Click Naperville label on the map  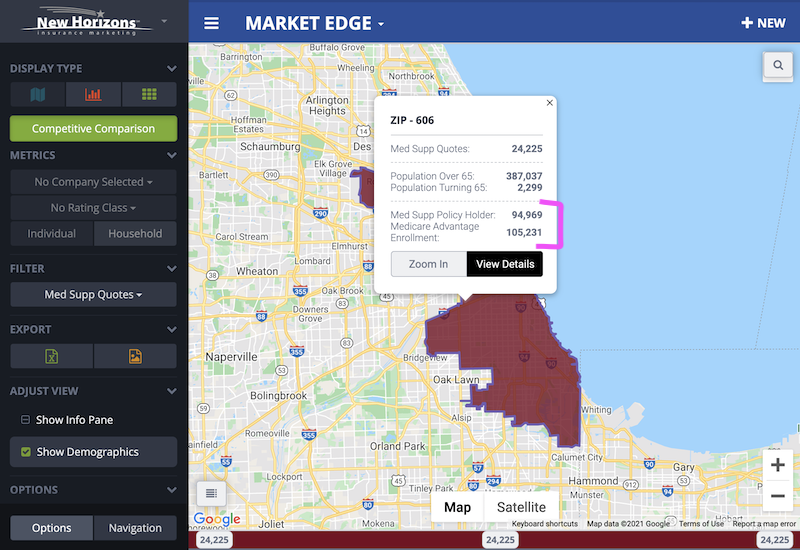231,357
